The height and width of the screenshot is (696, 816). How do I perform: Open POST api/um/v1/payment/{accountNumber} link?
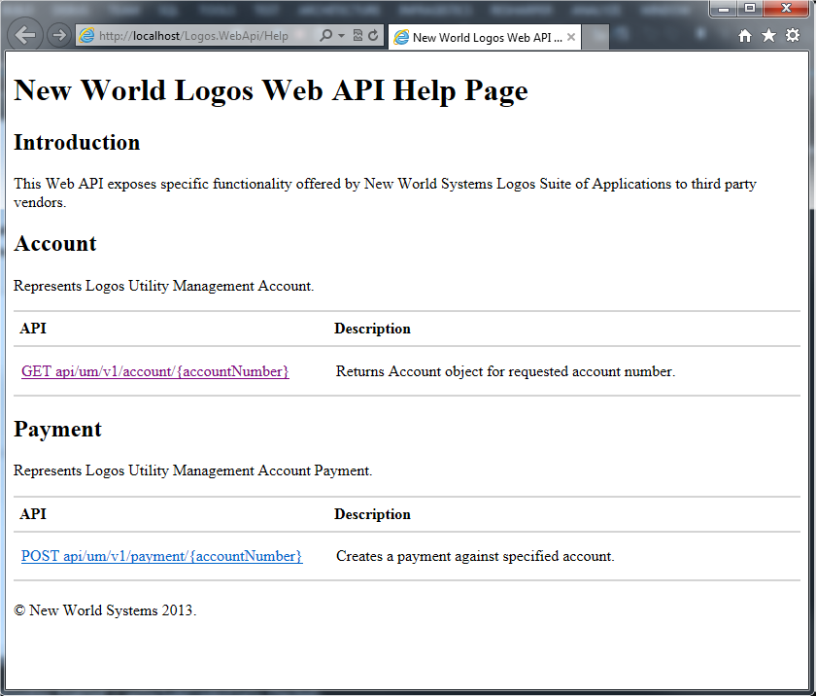[x=161, y=556]
